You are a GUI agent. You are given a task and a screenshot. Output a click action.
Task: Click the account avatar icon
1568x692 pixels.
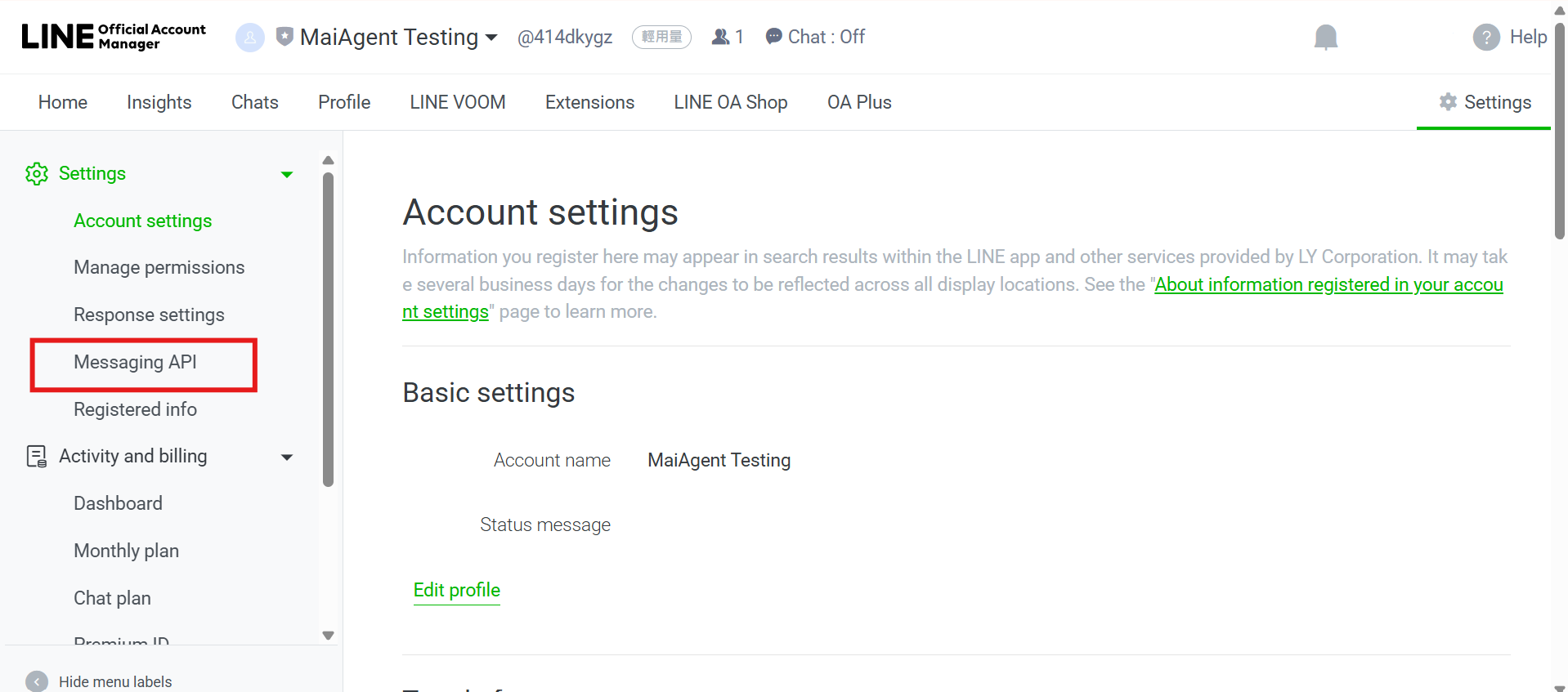(249, 38)
